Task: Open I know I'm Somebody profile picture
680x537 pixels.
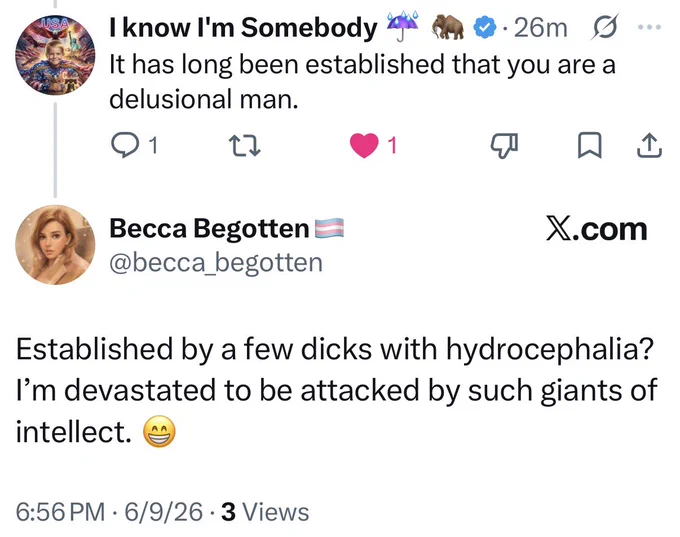Action: [55, 55]
